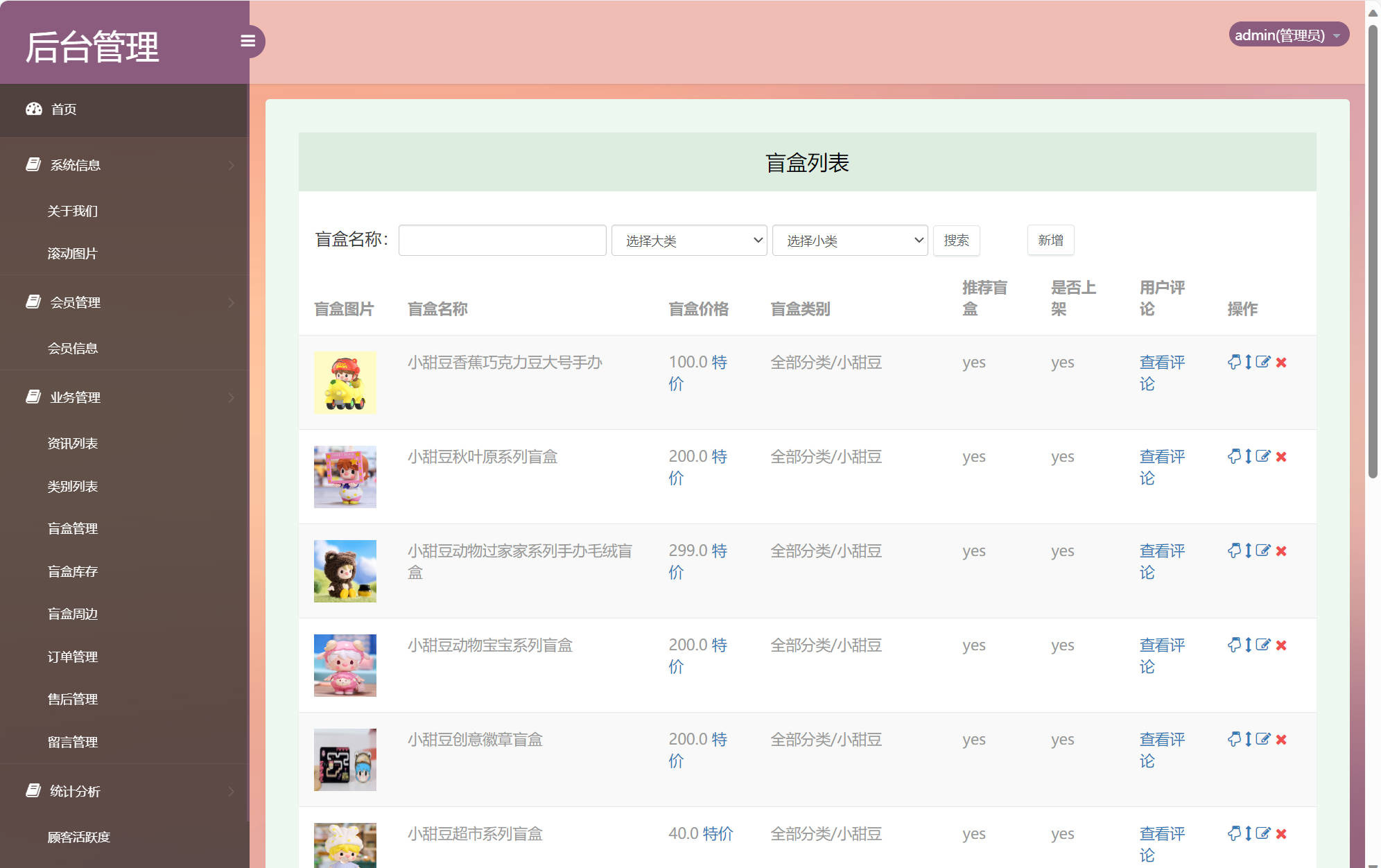1381x868 pixels.
Task: Toggle shelf status arrow for 小甜豆创意徽章盲盒
Action: 1248,739
